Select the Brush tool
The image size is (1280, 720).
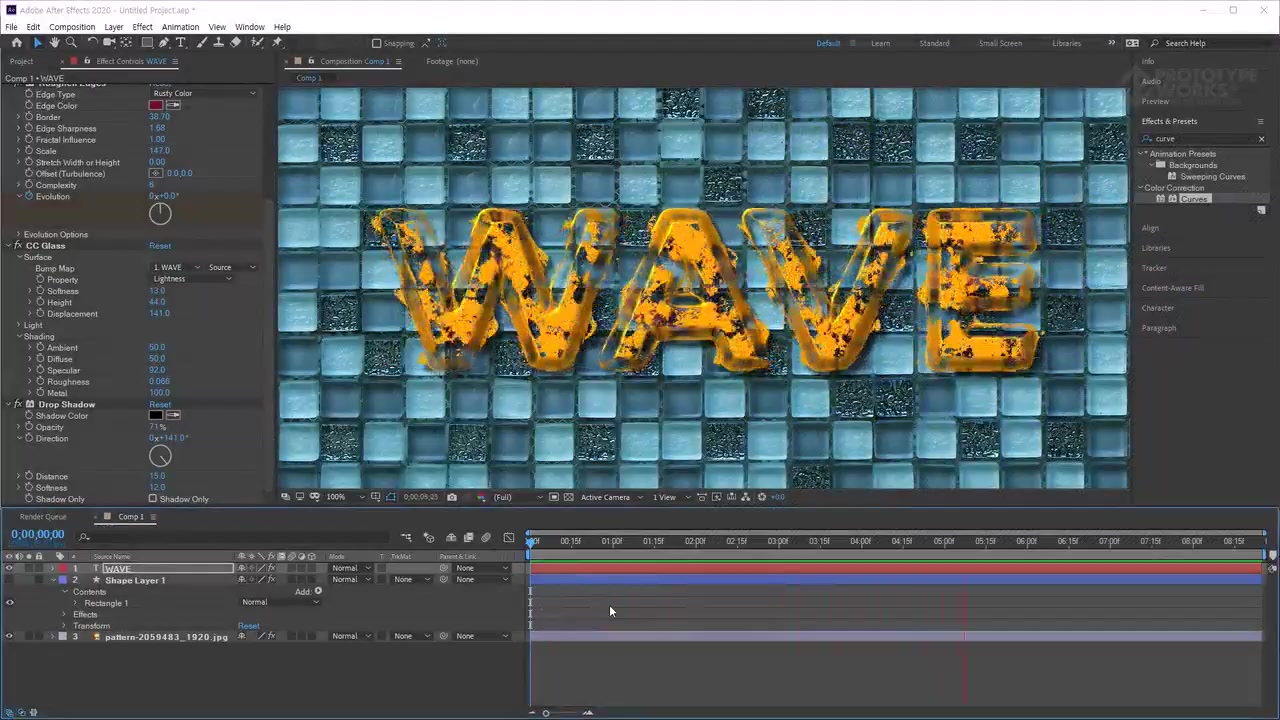coord(201,43)
